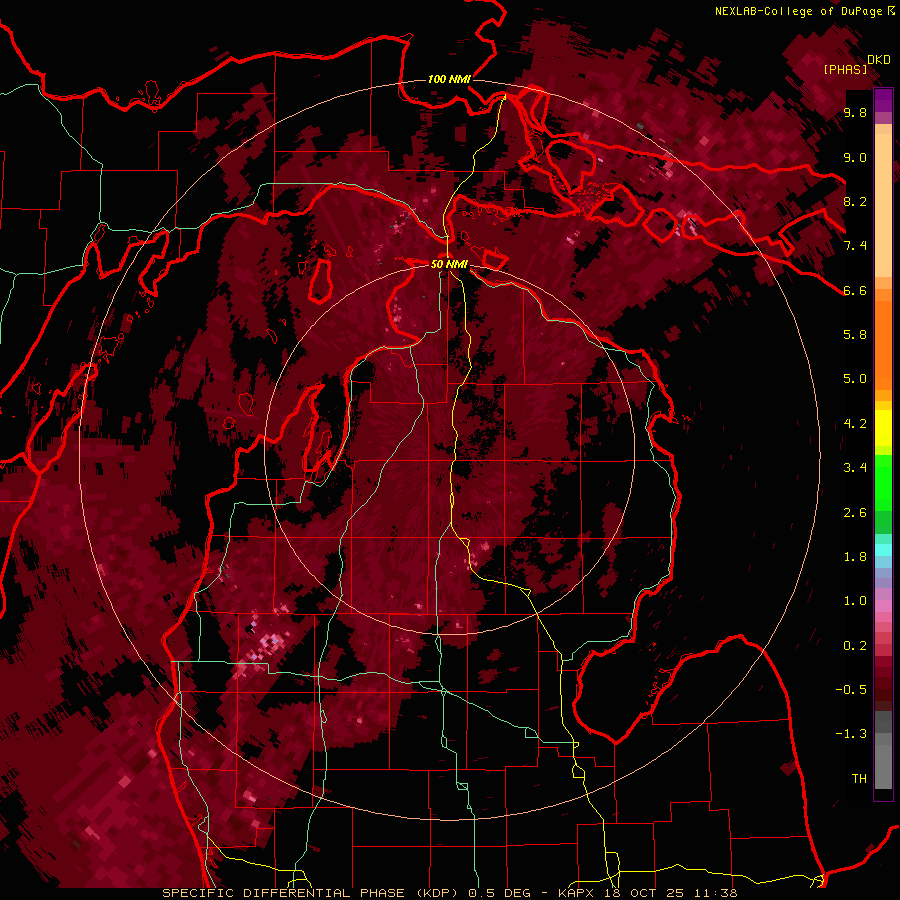Click the 8.2 legend value
Viewport: 900px width, 900px height.
pyautogui.click(x=855, y=201)
